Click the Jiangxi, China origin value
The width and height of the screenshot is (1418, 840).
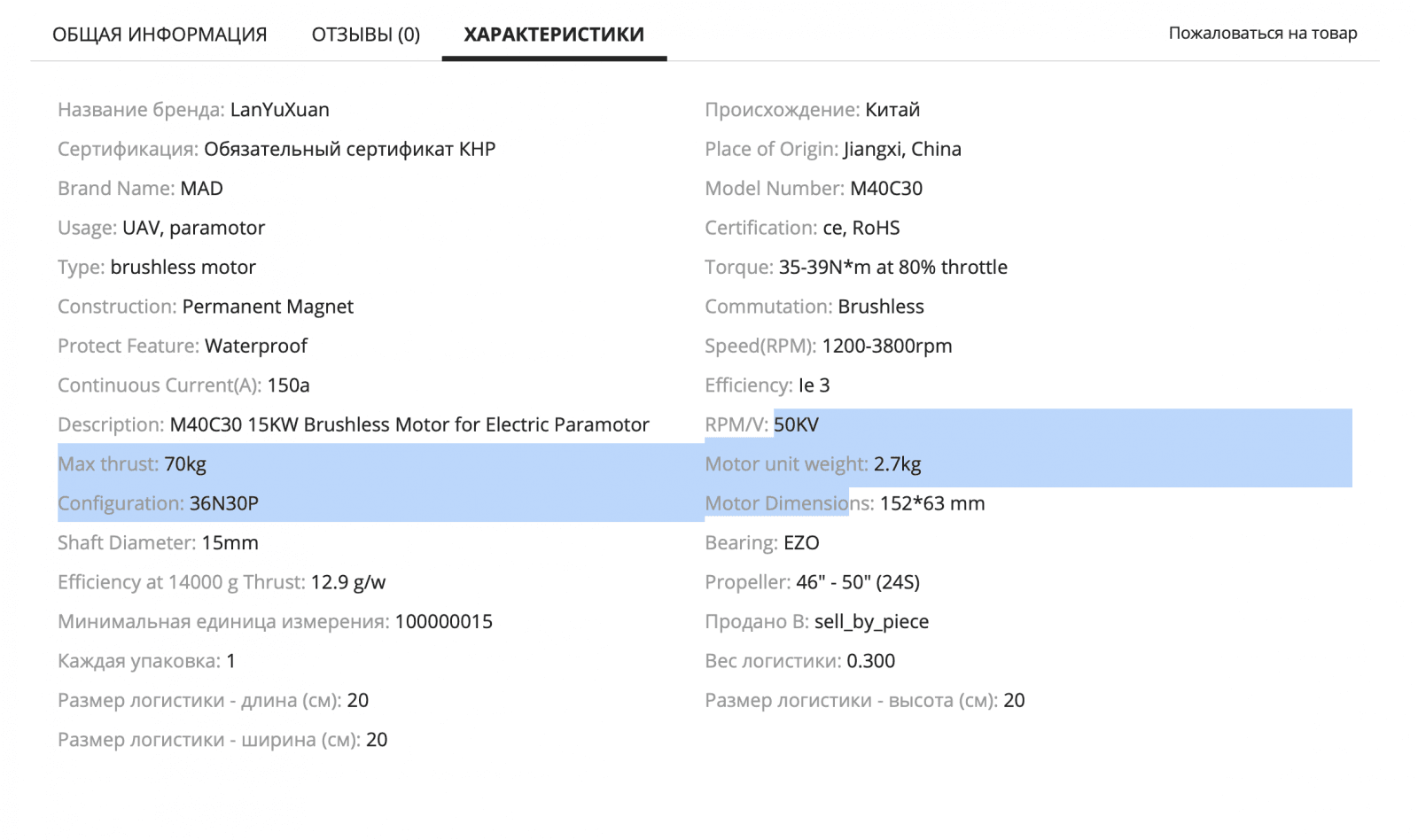point(901,149)
